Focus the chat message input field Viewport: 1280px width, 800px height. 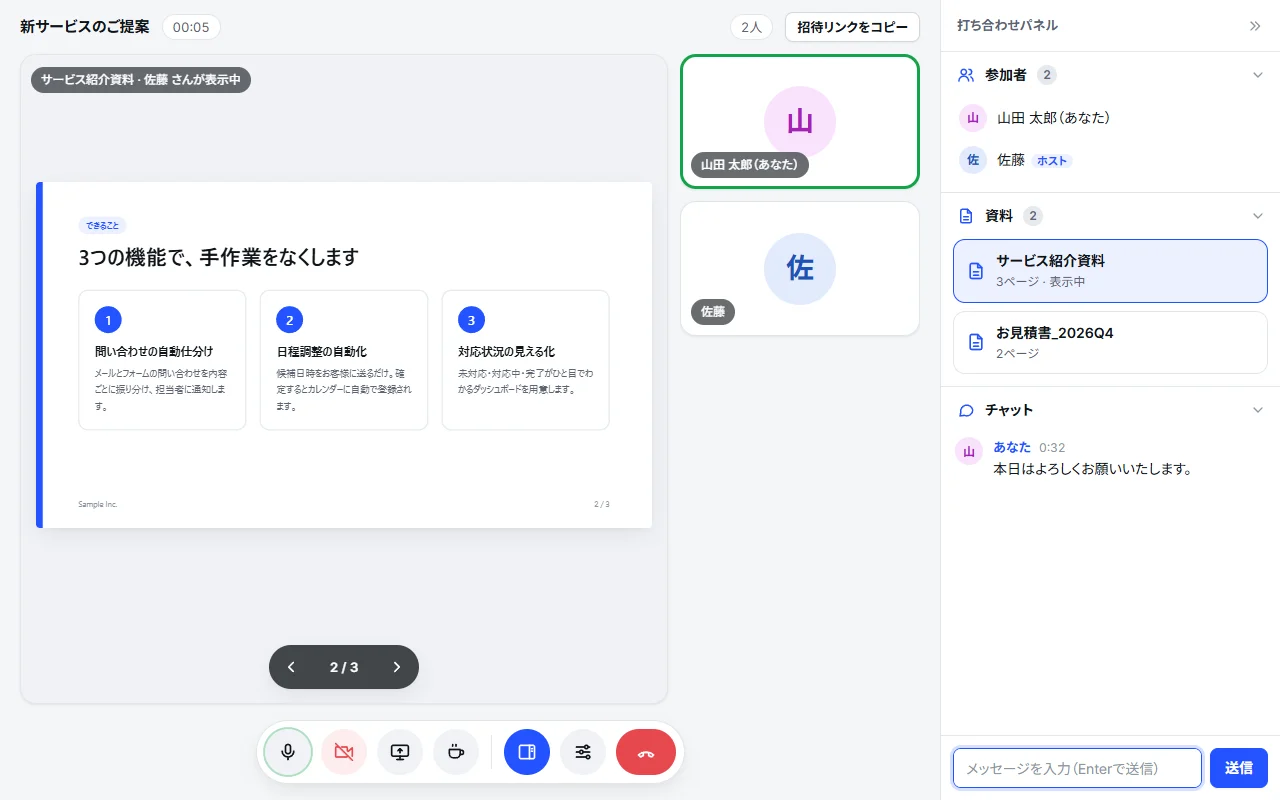(x=1077, y=768)
